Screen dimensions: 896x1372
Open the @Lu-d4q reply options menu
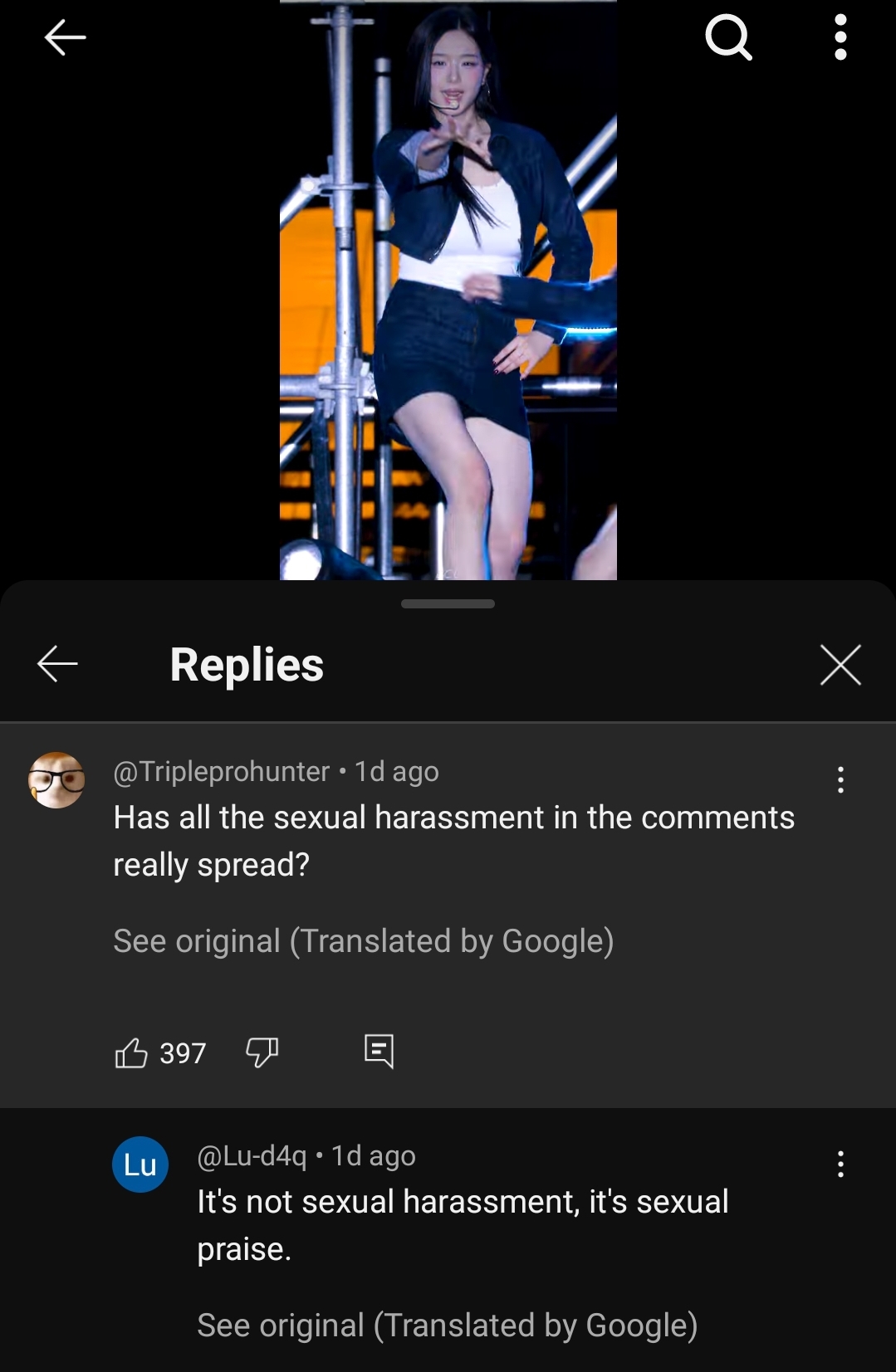pyautogui.click(x=840, y=1164)
